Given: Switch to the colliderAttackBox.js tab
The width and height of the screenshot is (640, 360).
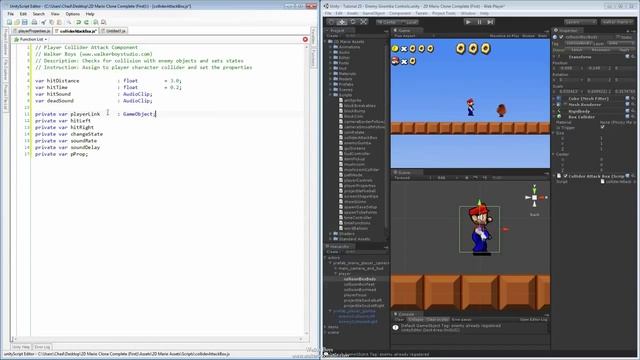Looking at the screenshot, I should (x=76, y=31).
